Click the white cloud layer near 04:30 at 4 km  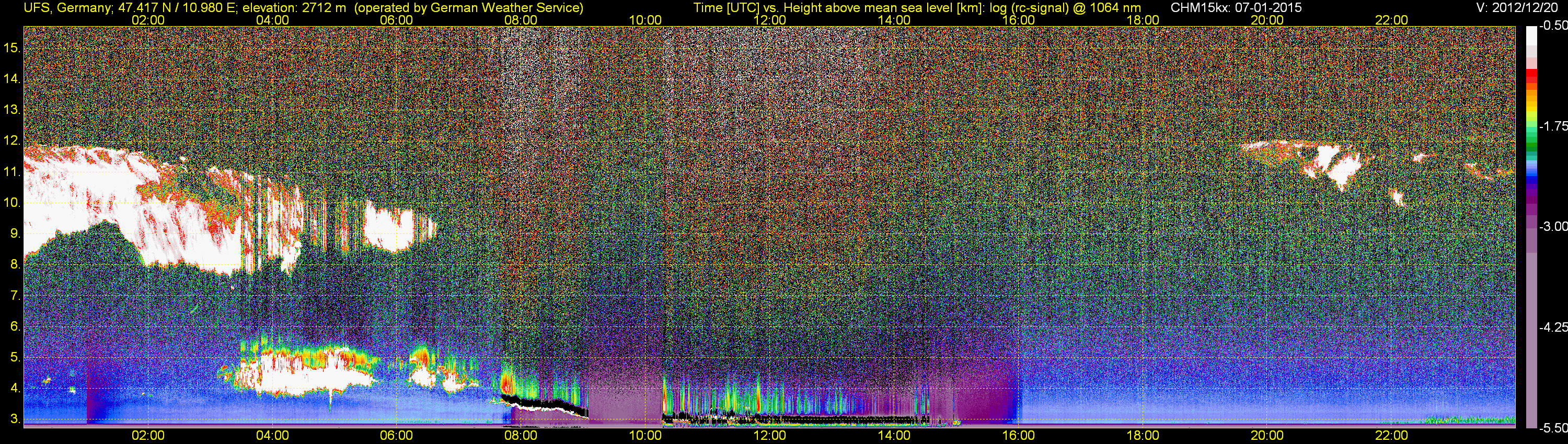pyautogui.click(x=304, y=375)
